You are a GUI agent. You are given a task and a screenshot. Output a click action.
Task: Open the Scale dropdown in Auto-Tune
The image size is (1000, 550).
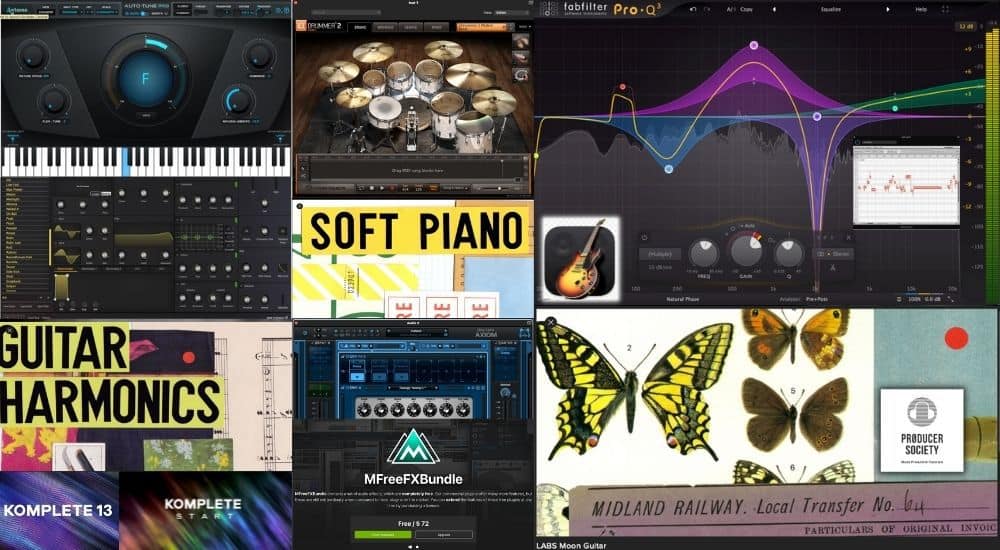click(x=106, y=12)
